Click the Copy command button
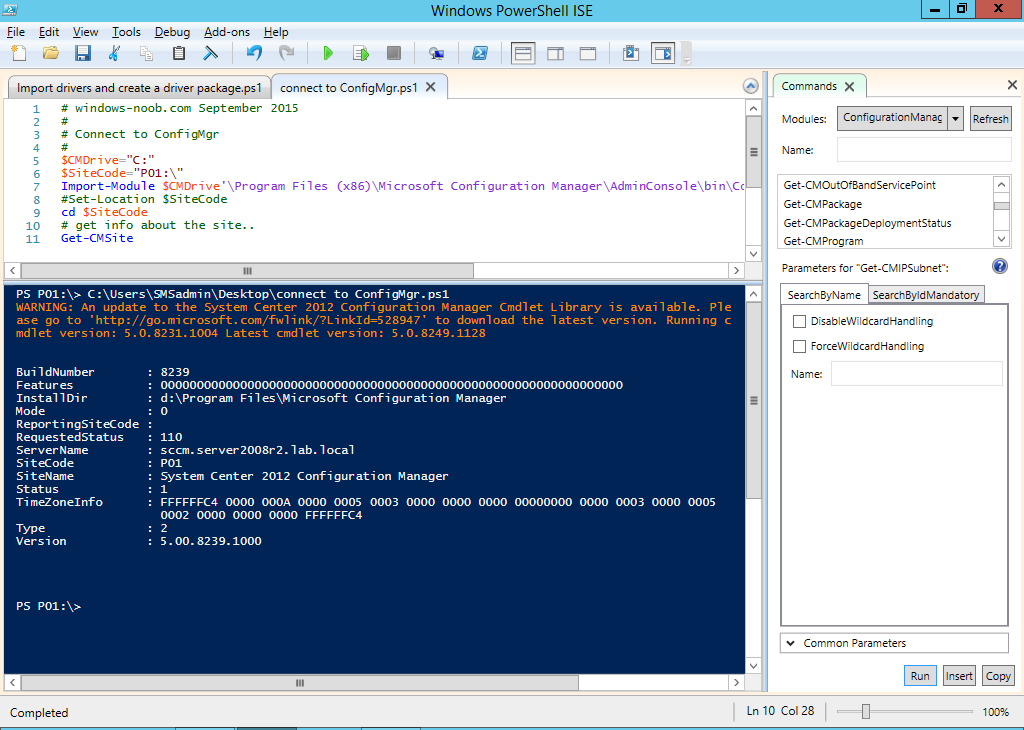The image size is (1024, 730). click(998, 676)
